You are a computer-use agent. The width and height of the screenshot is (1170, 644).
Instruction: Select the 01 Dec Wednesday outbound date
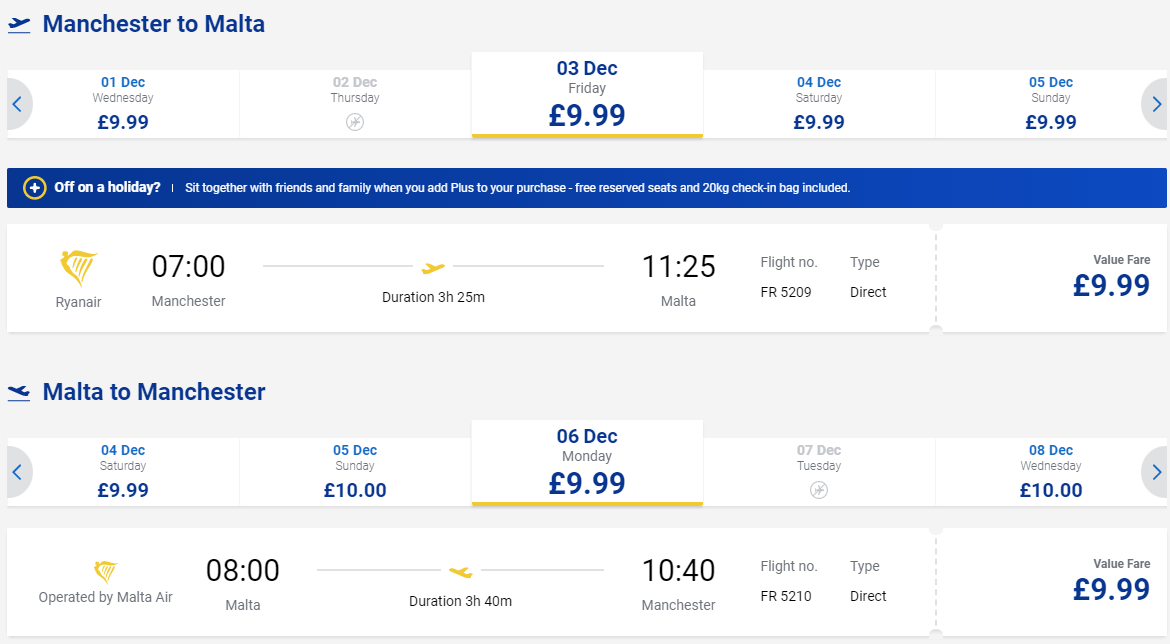point(123,104)
